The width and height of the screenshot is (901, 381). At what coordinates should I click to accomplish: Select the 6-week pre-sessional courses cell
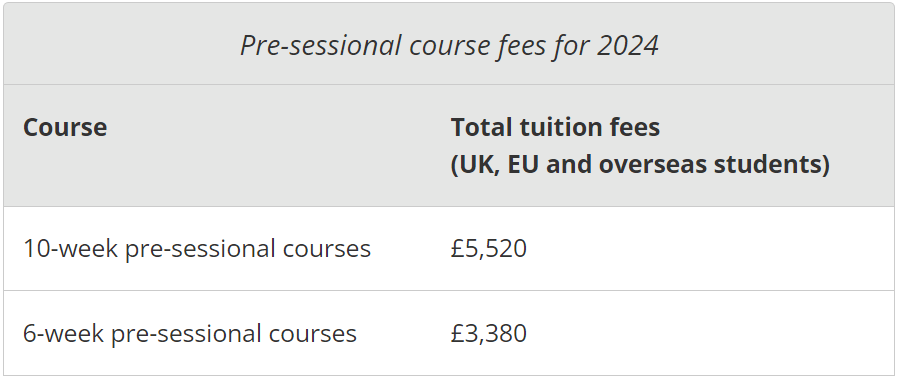coord(190,333)
